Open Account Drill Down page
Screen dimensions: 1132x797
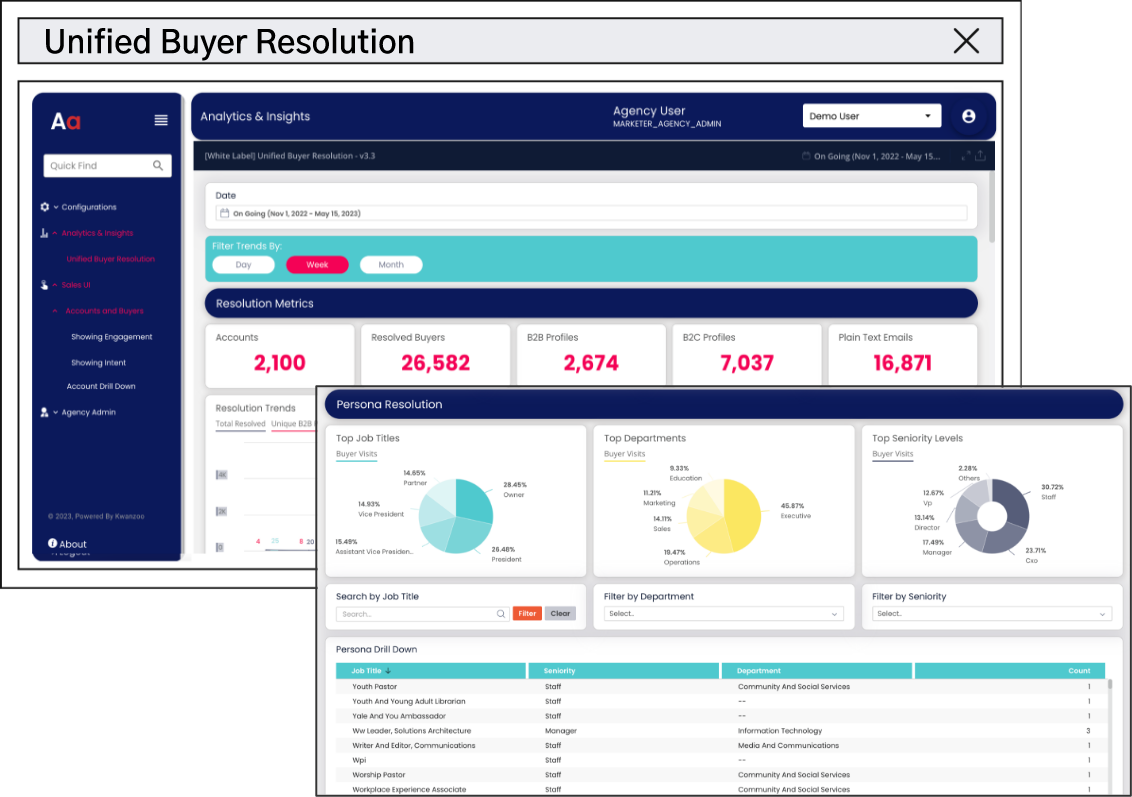pyautogui.click(x=101, y=386)
